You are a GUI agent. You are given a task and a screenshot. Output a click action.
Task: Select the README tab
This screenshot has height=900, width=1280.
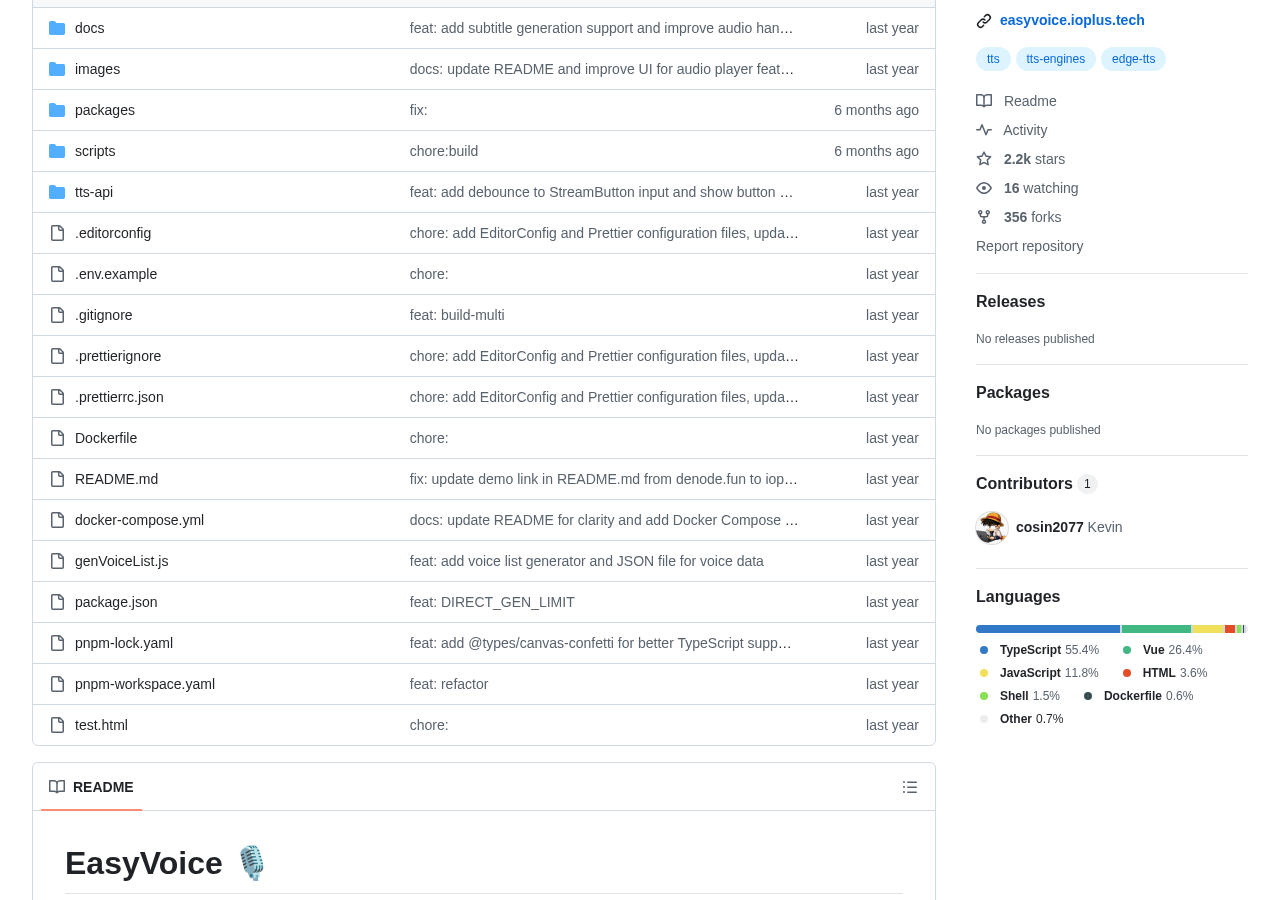point(91,787)
